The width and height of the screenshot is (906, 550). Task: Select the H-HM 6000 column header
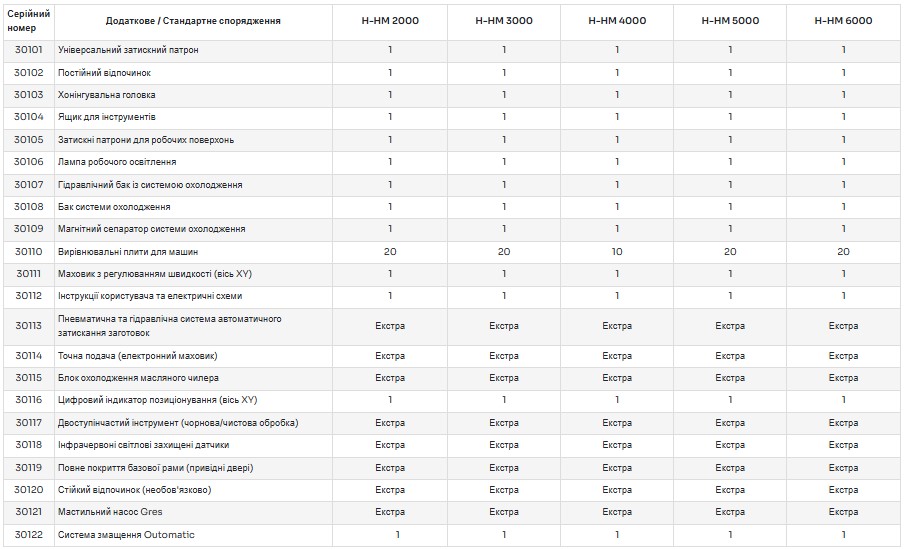point(843,20)
